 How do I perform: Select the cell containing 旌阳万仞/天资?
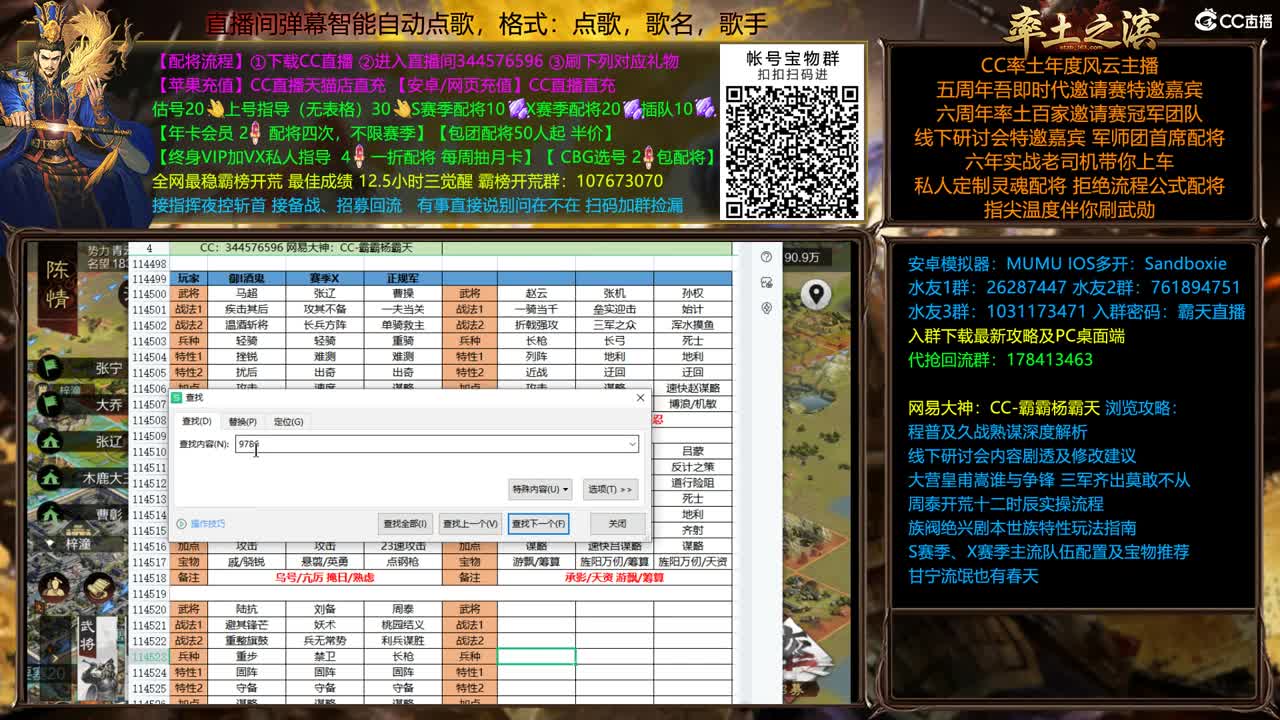(692, 562)
